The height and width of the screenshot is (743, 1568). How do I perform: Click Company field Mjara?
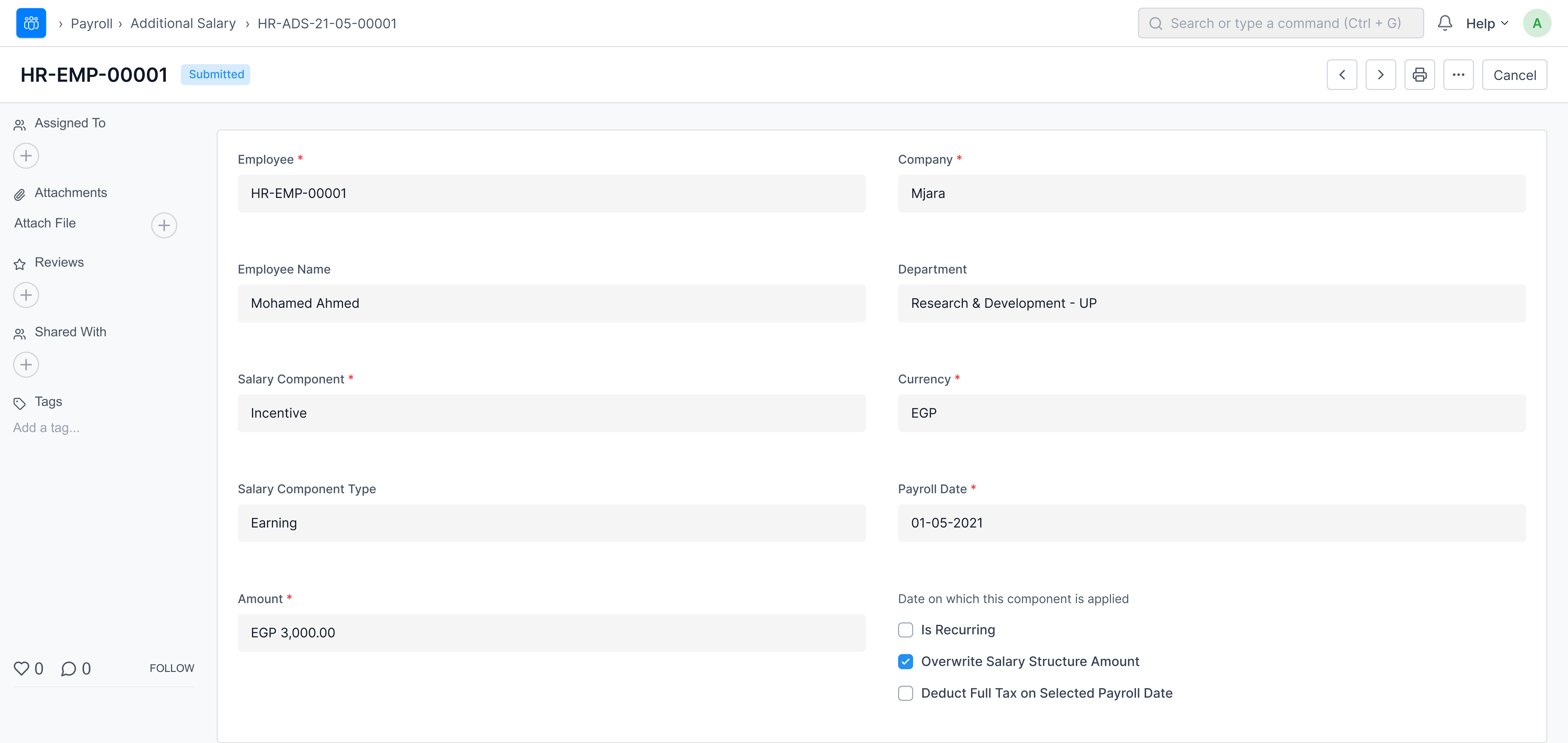(1211, 194)
